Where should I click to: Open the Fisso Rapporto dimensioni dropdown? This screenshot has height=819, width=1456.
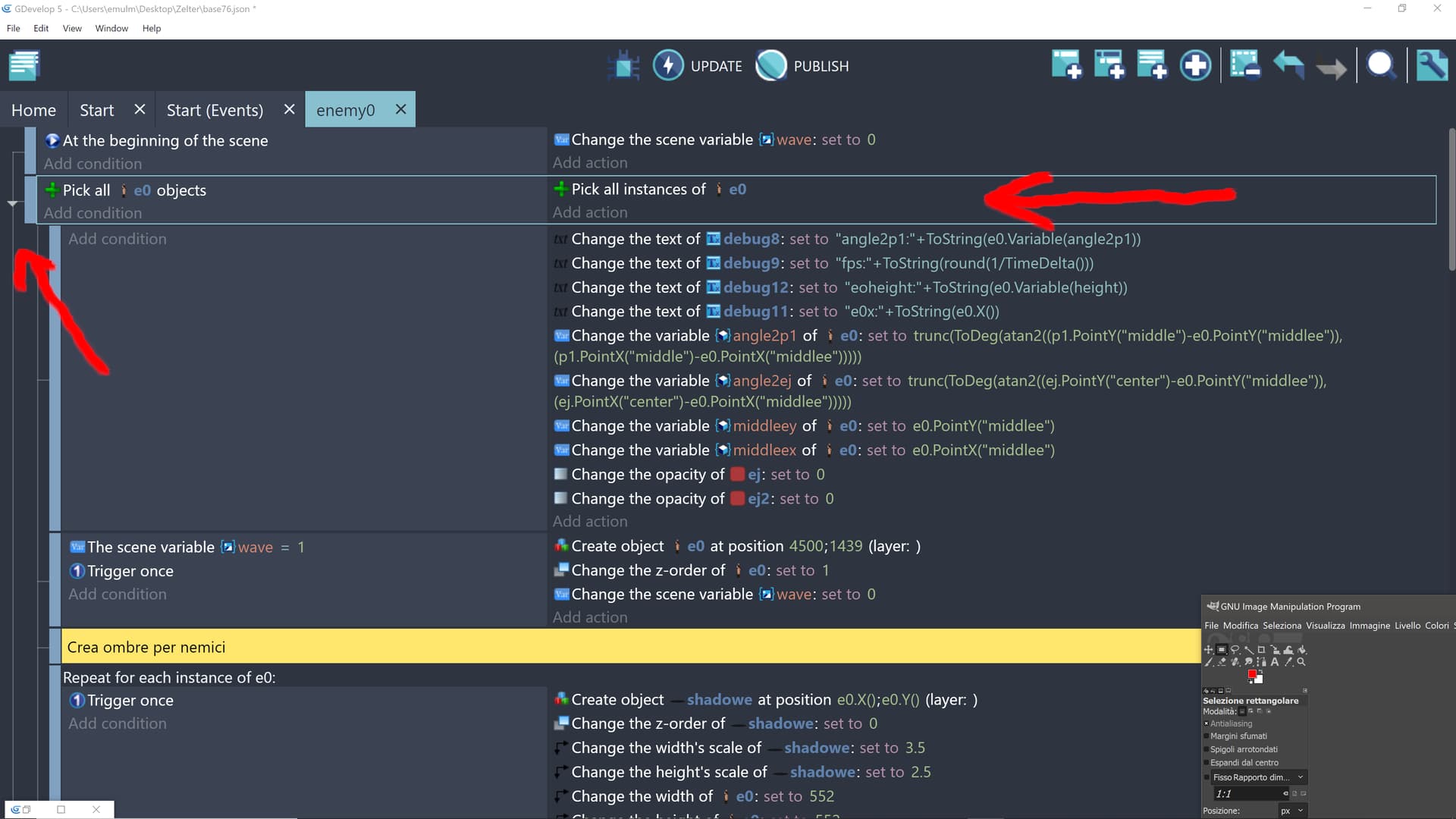point(1301,777)
